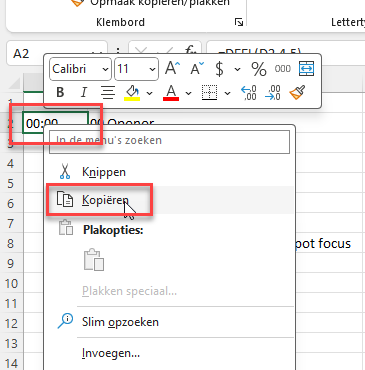
Task: Apply thousands separator format
Action: point(283,69)
